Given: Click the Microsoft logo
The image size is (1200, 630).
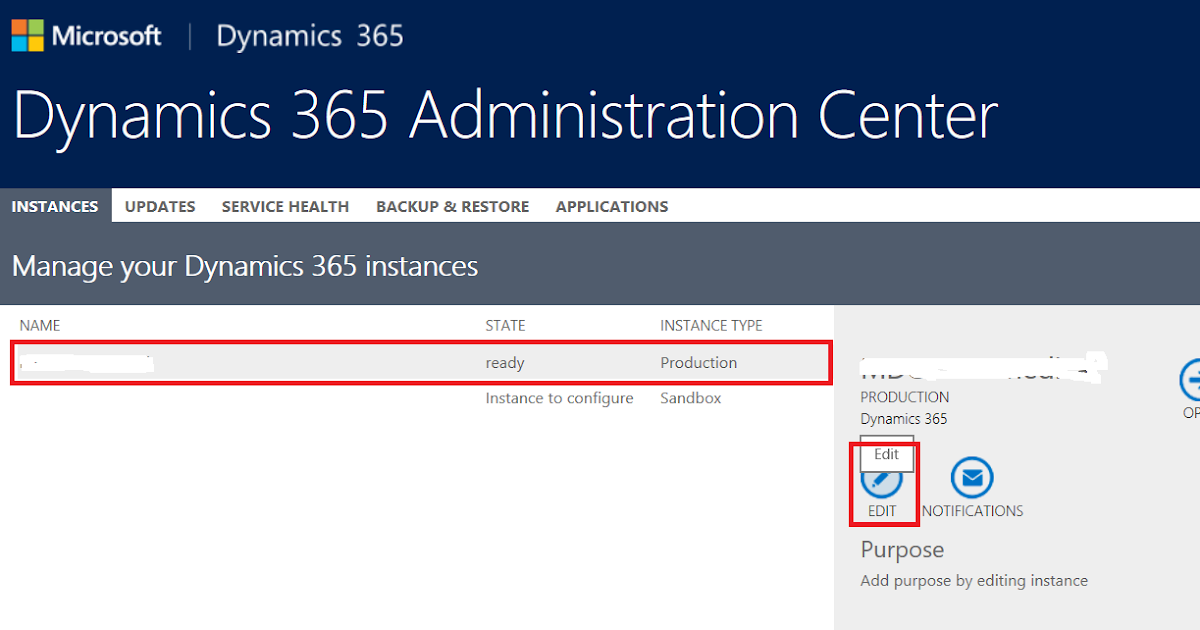Looking at the screenshot, I should pos(87,35).
